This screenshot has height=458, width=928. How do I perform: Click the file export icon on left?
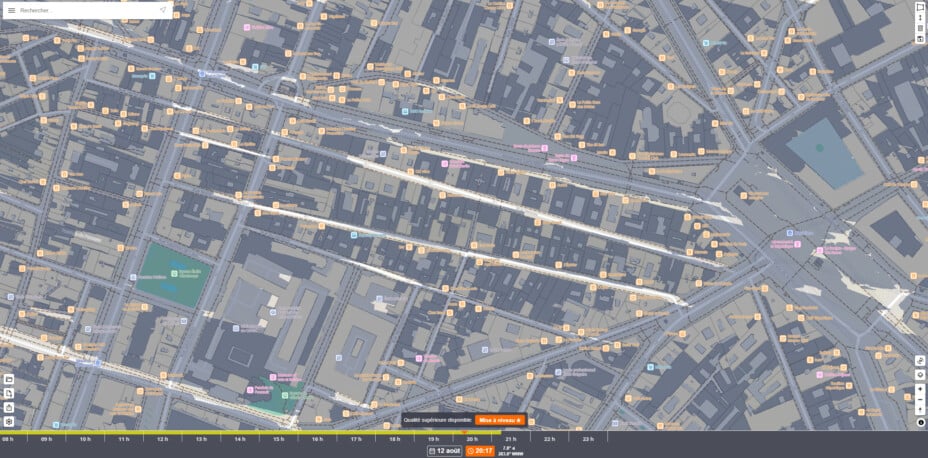(8, 394)
